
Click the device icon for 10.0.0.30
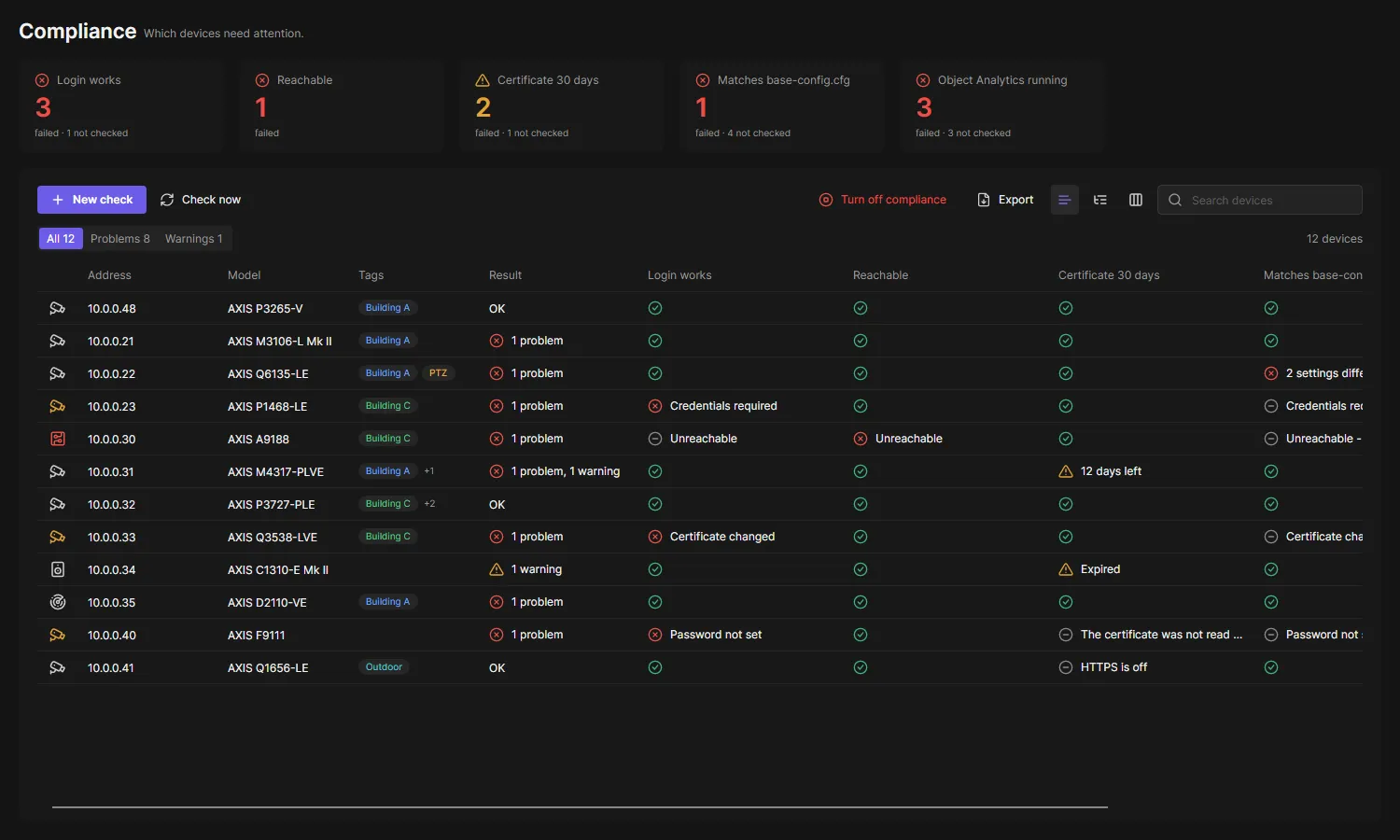click(57, 439)
